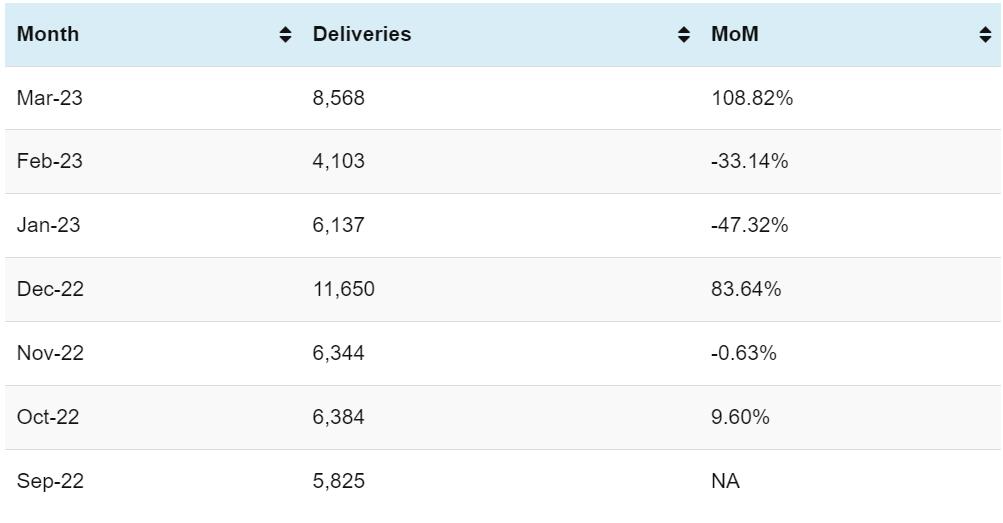The width and height of the screenshot is (1003, 523).
Task: Sort table by MoM header
Action: (735, 34)
